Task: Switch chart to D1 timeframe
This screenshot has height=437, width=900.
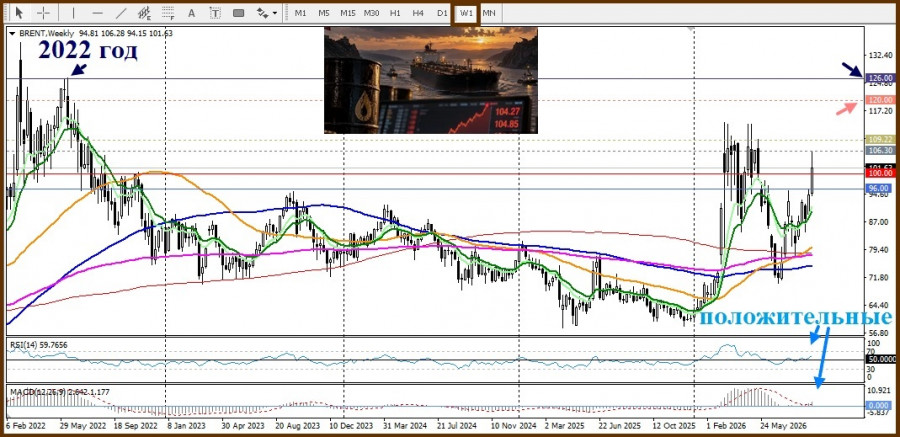Action: 441,13
